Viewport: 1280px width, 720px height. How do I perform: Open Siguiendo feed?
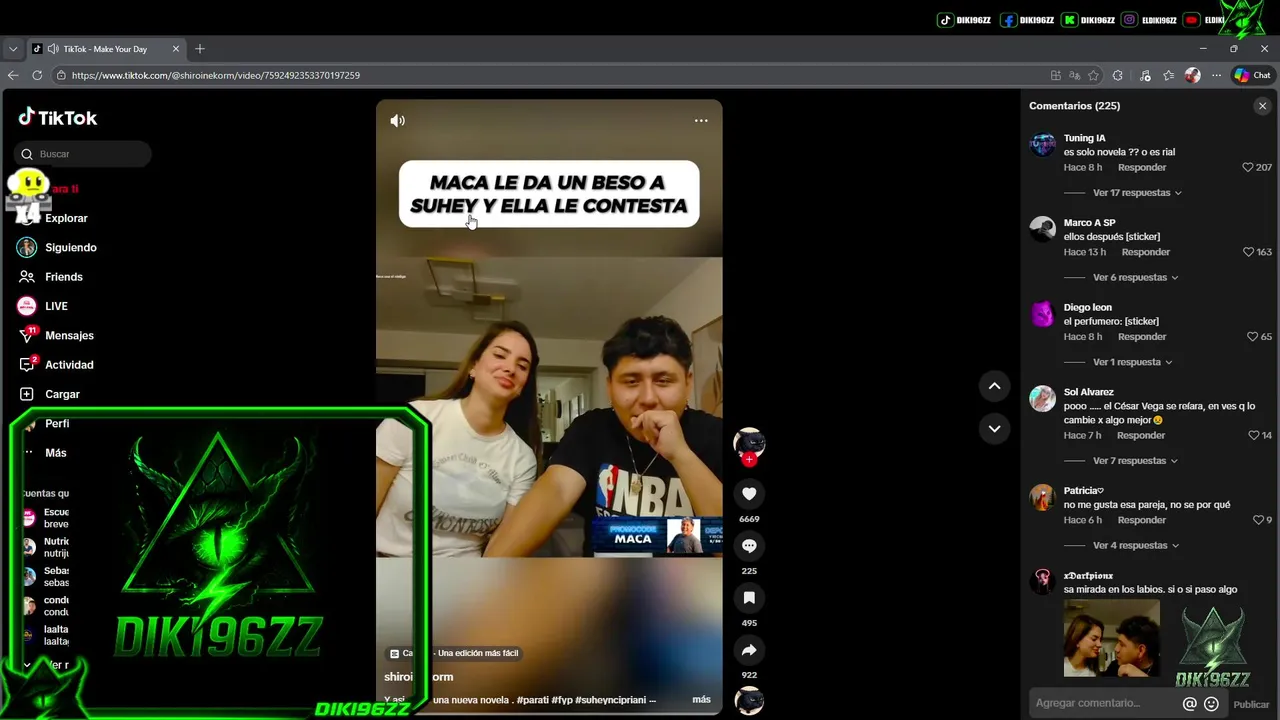[x=57, y=247]
